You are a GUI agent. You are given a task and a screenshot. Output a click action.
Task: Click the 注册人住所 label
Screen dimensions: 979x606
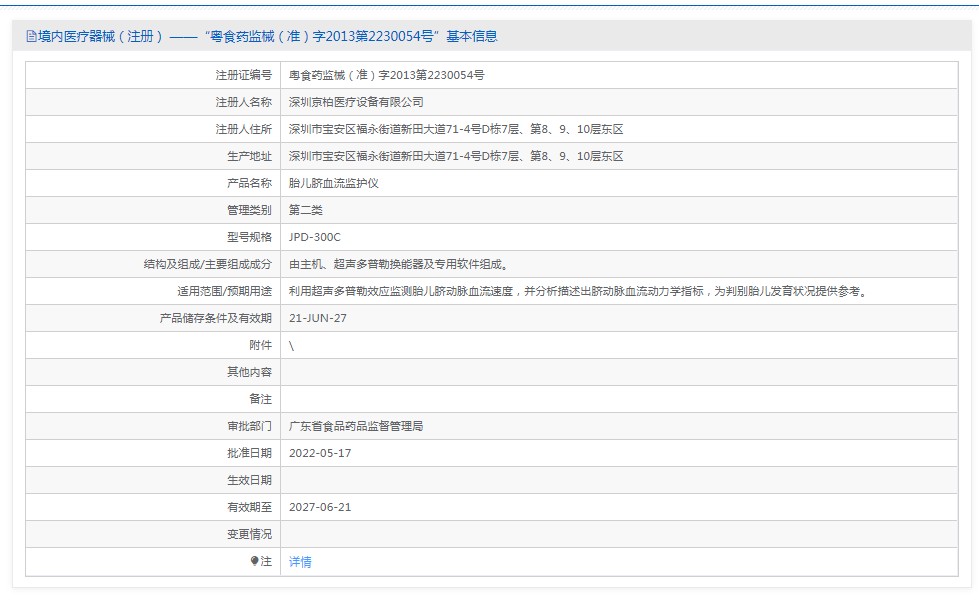244,129
